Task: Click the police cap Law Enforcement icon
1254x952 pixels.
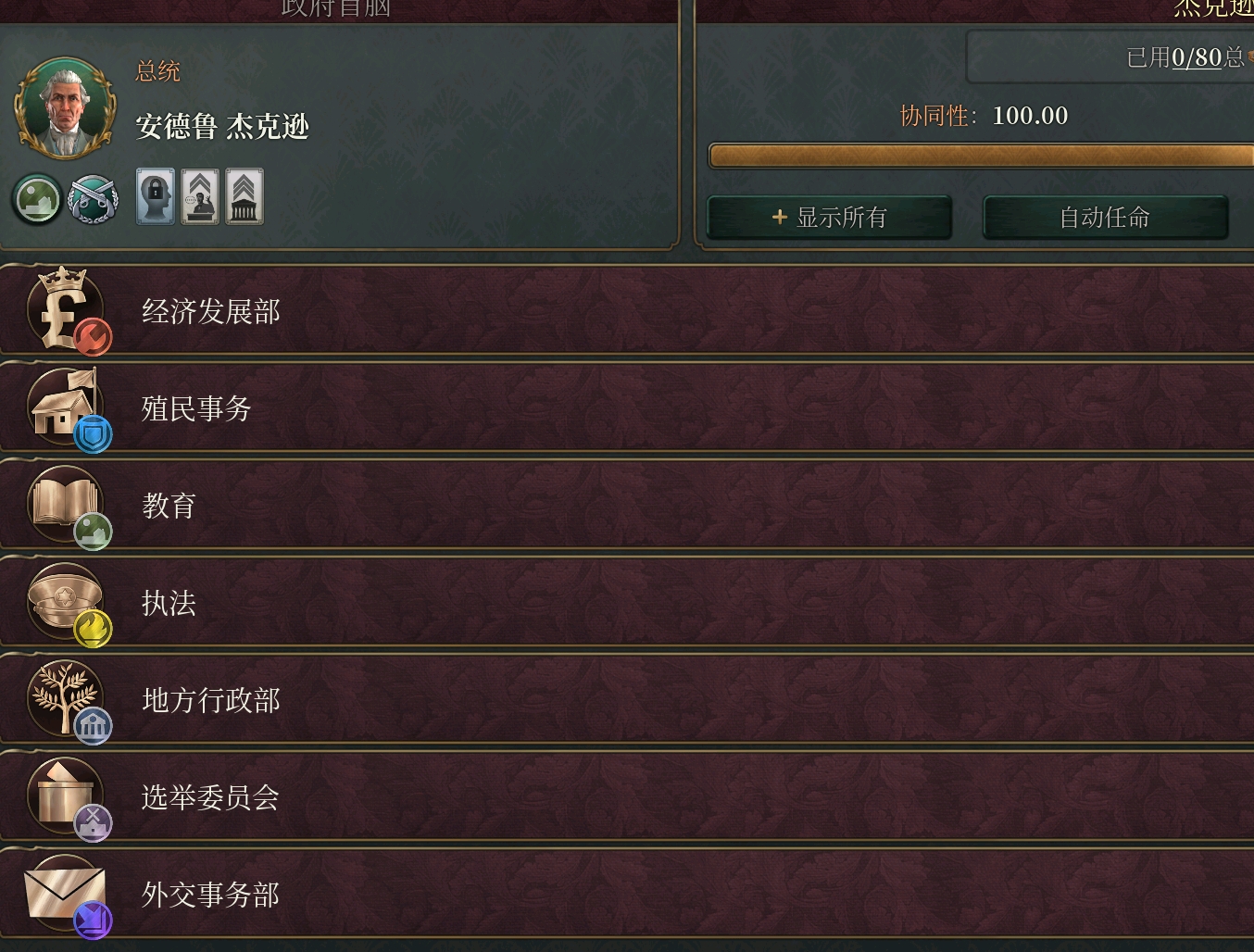Action: pyautogui.click(x=68, y=604)
